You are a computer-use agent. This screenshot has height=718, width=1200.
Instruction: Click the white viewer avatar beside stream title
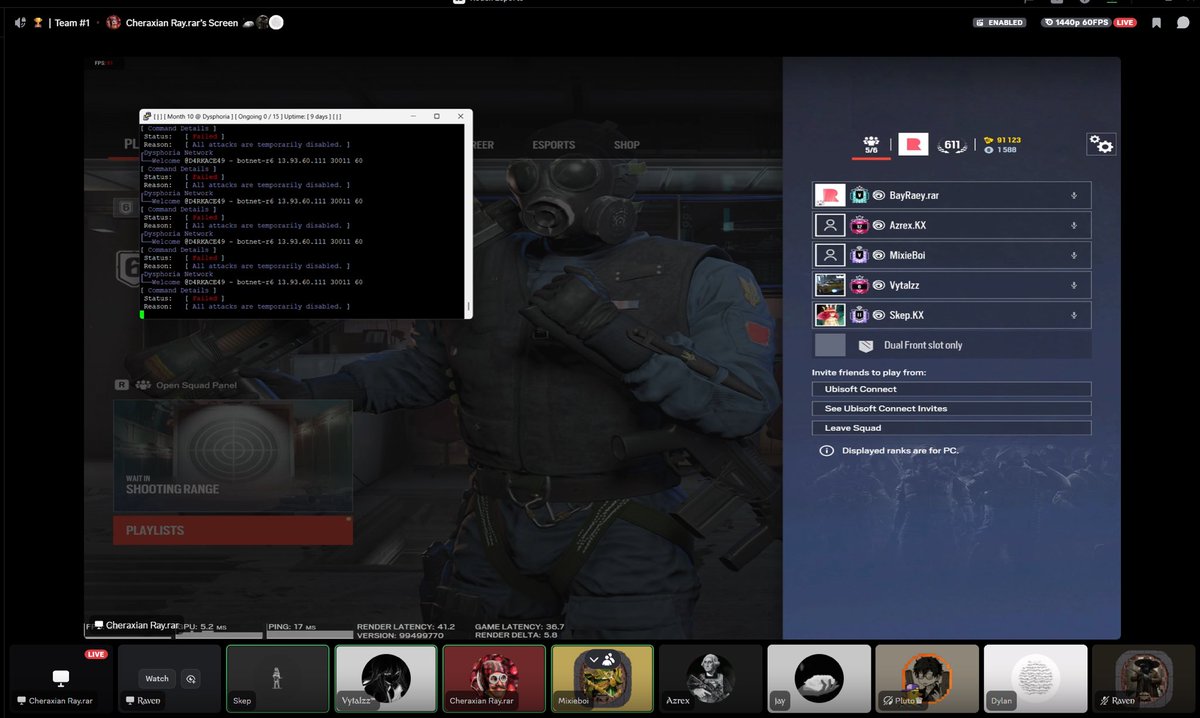click(276, 22)
